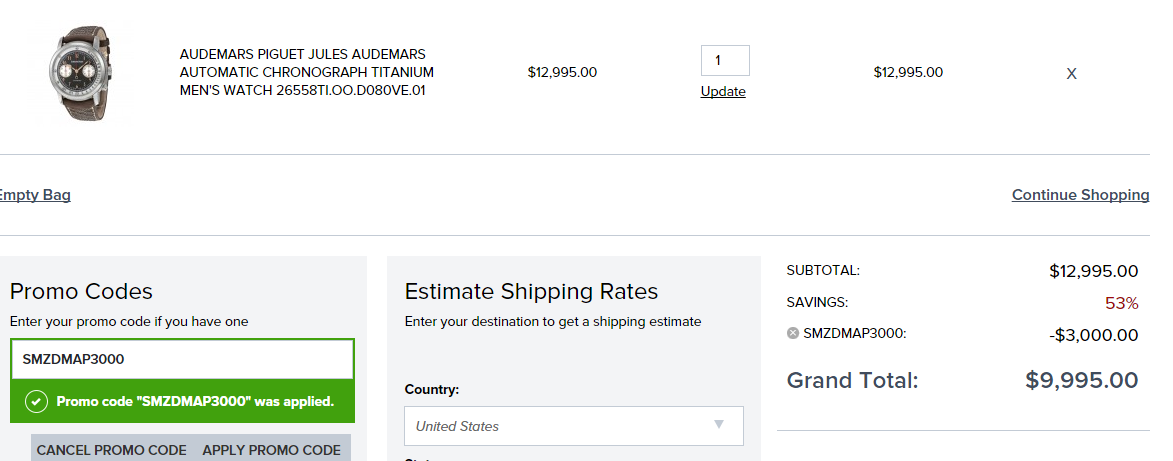Image resolution: width=1173 pixels, height=461 pixels.
Task: Focus the quantity field showing 1
Action: tap(725, 61)
